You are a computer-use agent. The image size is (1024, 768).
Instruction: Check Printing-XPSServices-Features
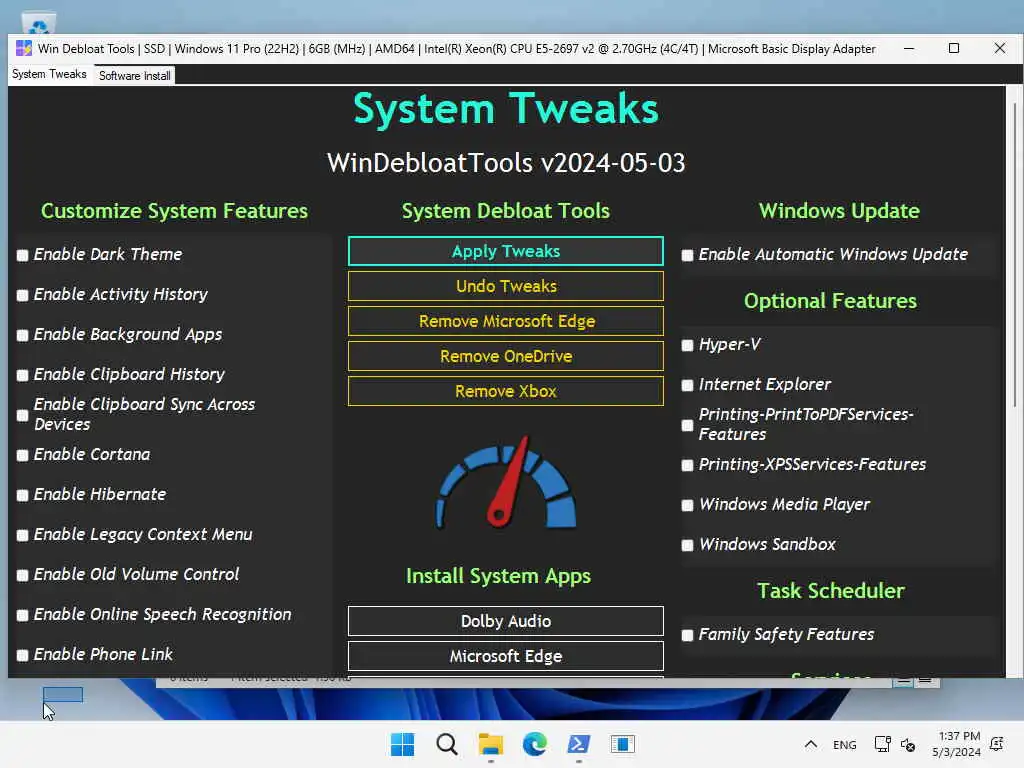click(687, 465)
